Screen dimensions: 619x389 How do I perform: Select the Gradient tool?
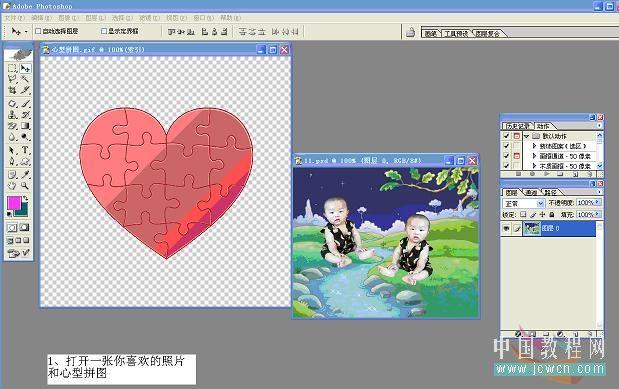click(x=25, y=126)
